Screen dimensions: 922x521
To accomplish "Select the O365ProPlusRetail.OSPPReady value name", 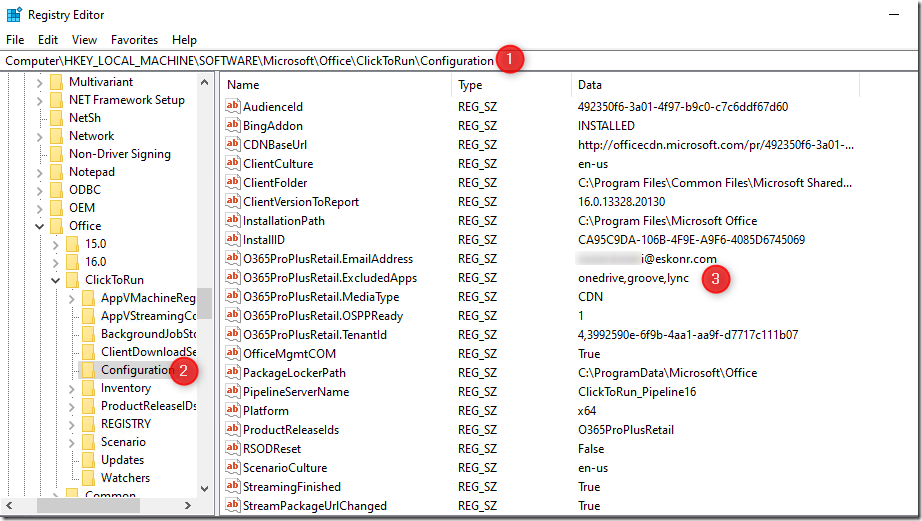I will (x=323, y=316).
